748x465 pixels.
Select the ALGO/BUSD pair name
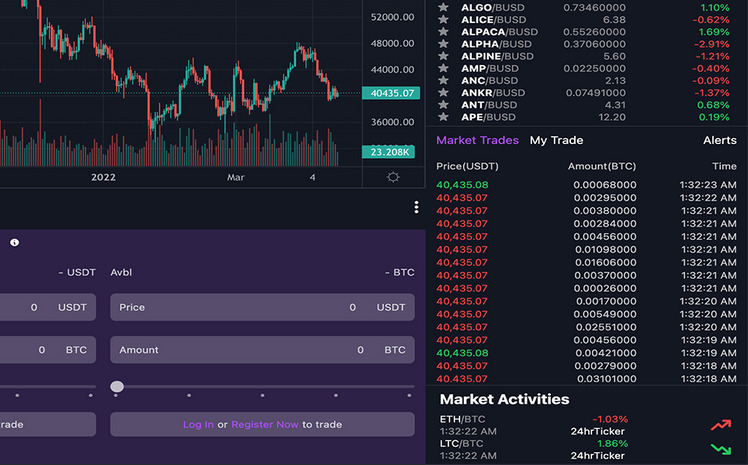[x=493, y=7]
